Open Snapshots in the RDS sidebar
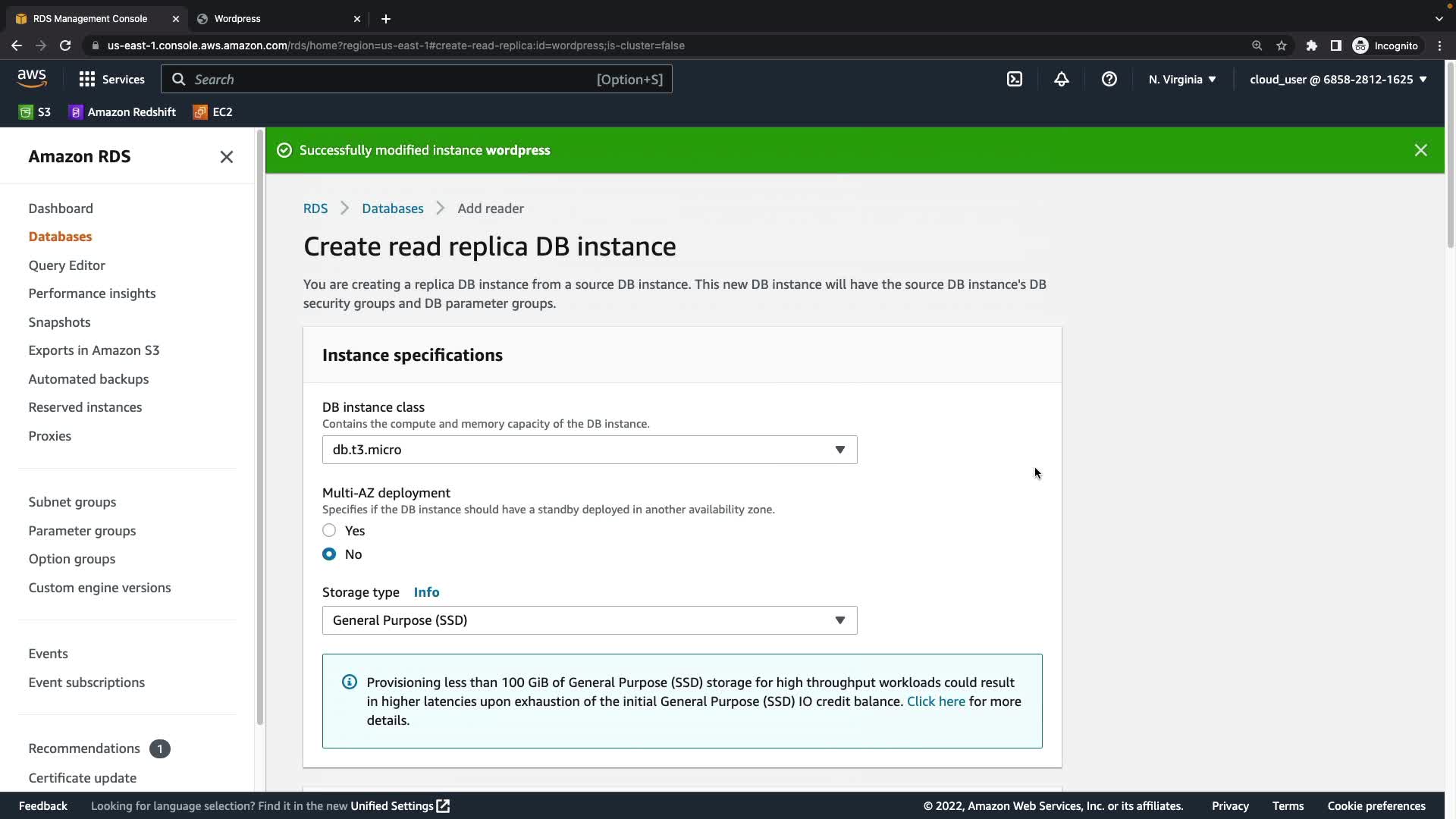1456x819 pixels. pos(59,322)
